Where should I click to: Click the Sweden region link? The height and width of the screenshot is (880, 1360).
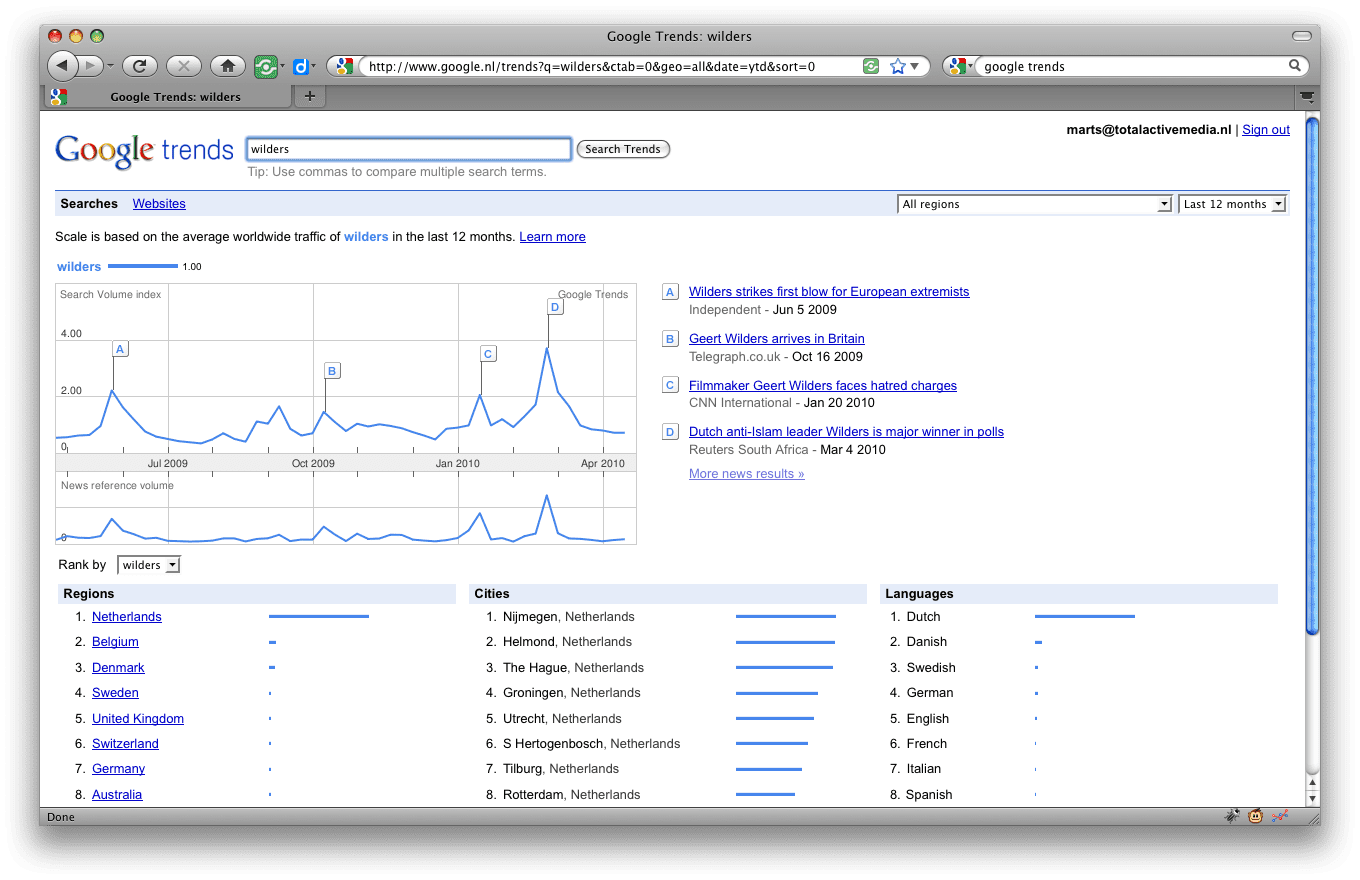pyautogui.click(x=115, y=693)
